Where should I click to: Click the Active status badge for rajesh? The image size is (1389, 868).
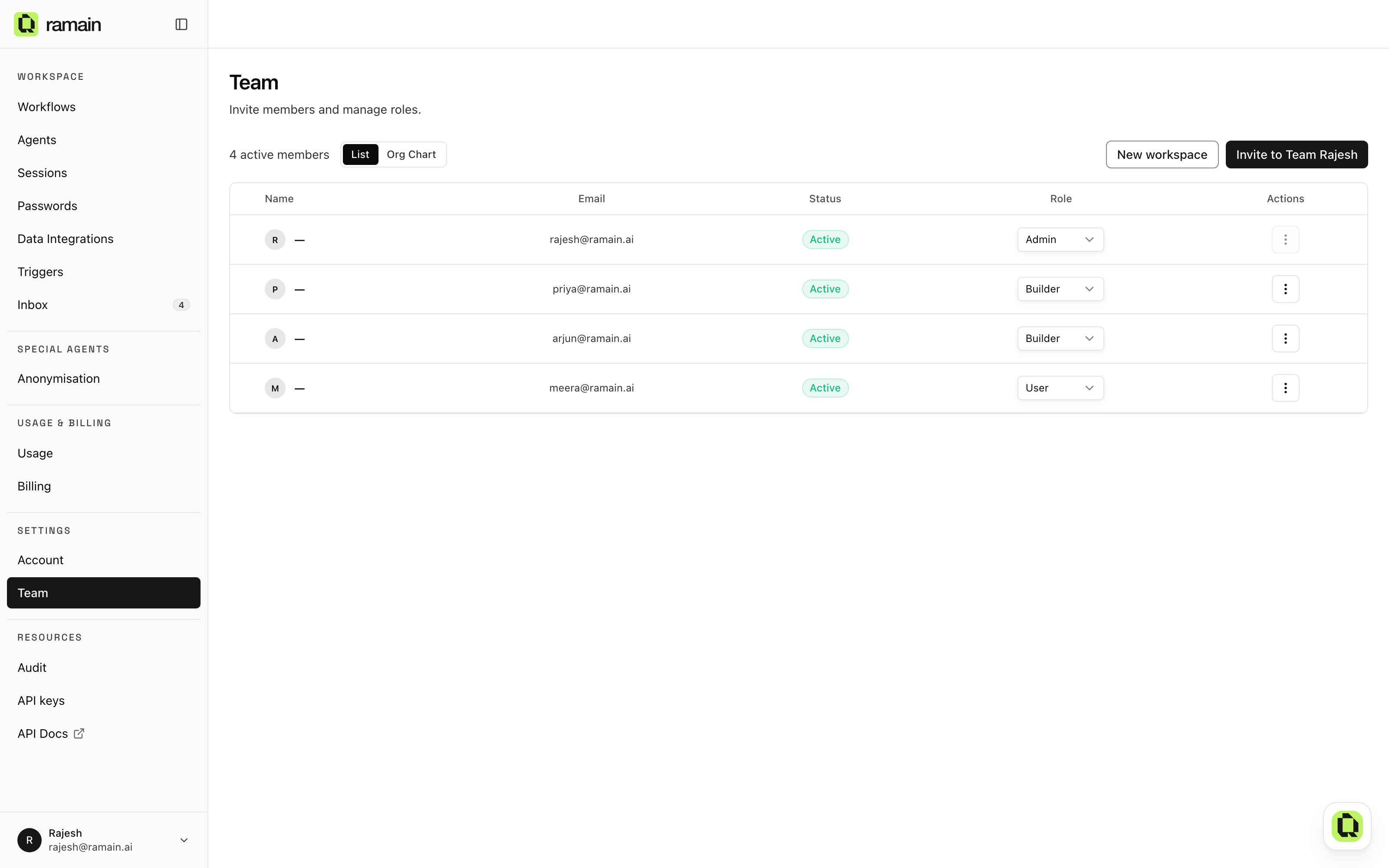click(825, 240)
